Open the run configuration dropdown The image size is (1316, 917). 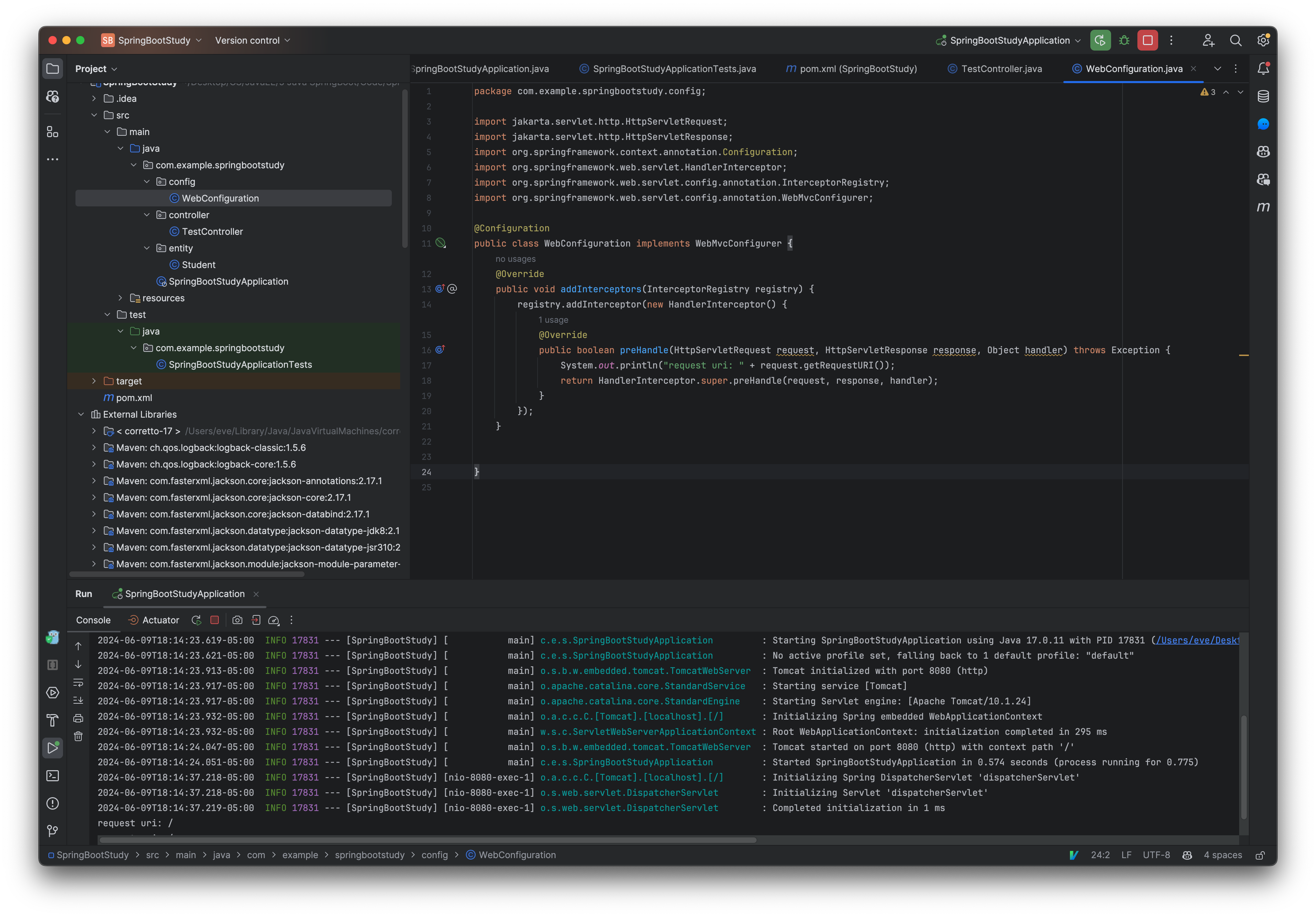click(1009, 40)
